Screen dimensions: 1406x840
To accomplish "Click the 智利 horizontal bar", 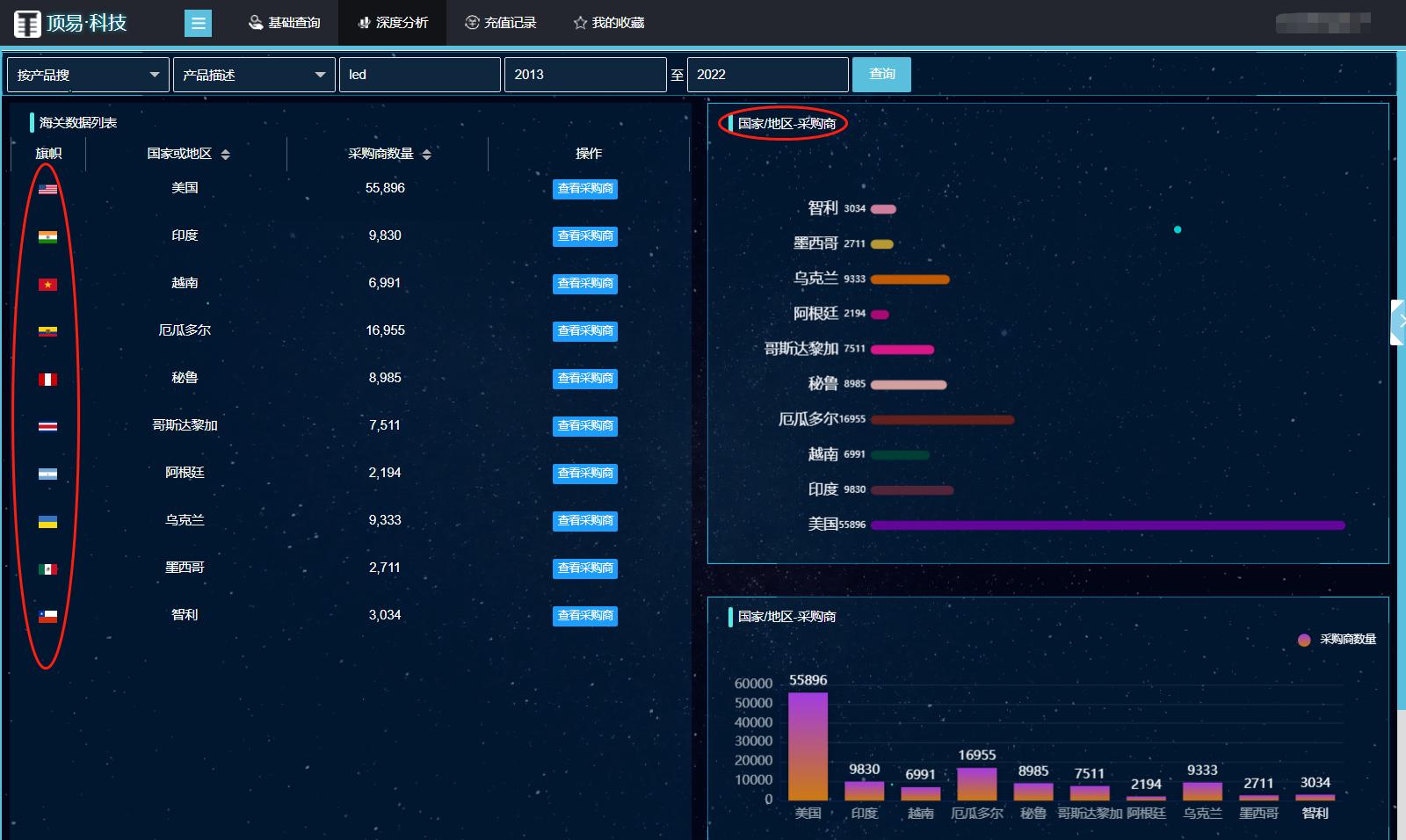I will point(883,209).
